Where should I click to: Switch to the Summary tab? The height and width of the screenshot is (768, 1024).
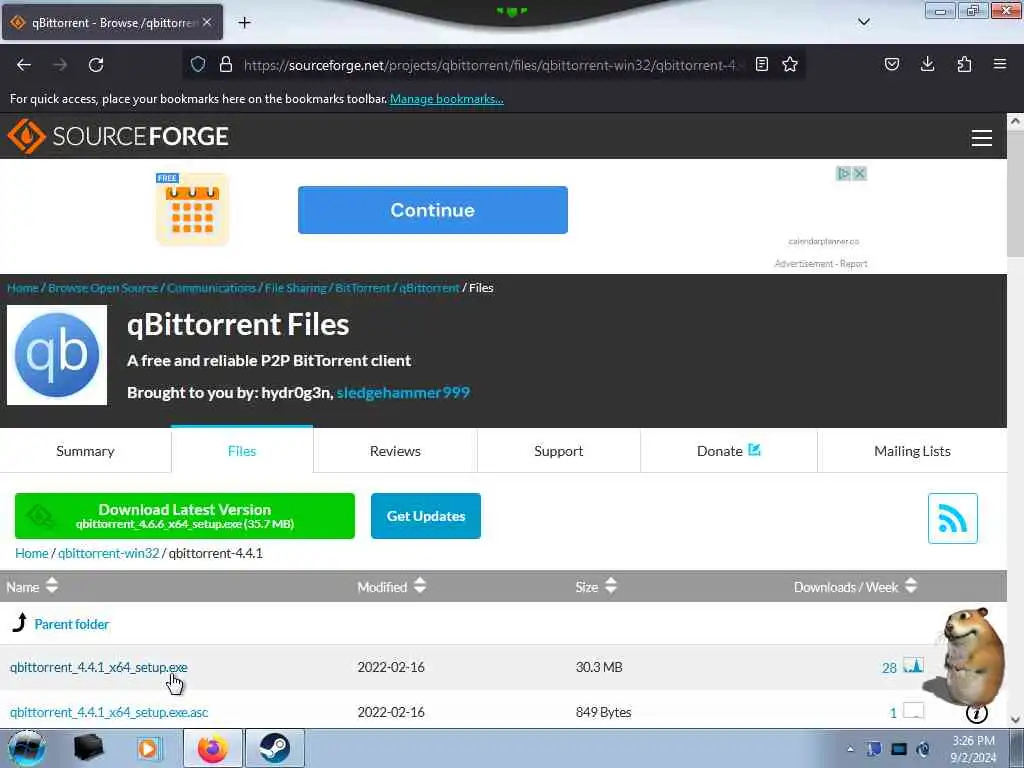[86, 451]
